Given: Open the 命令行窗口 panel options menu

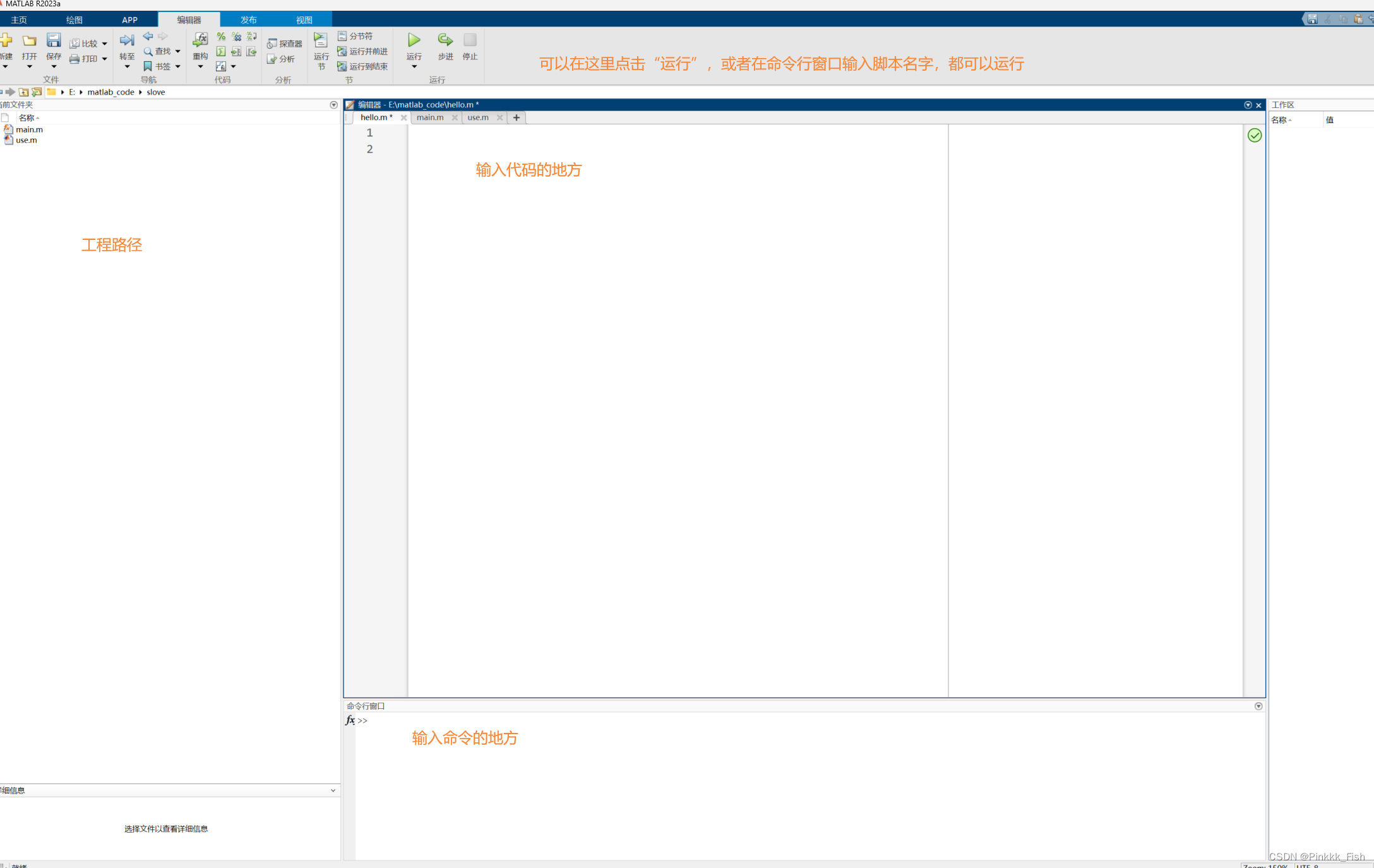Looking at the screenshot, I should (1258, 706).
